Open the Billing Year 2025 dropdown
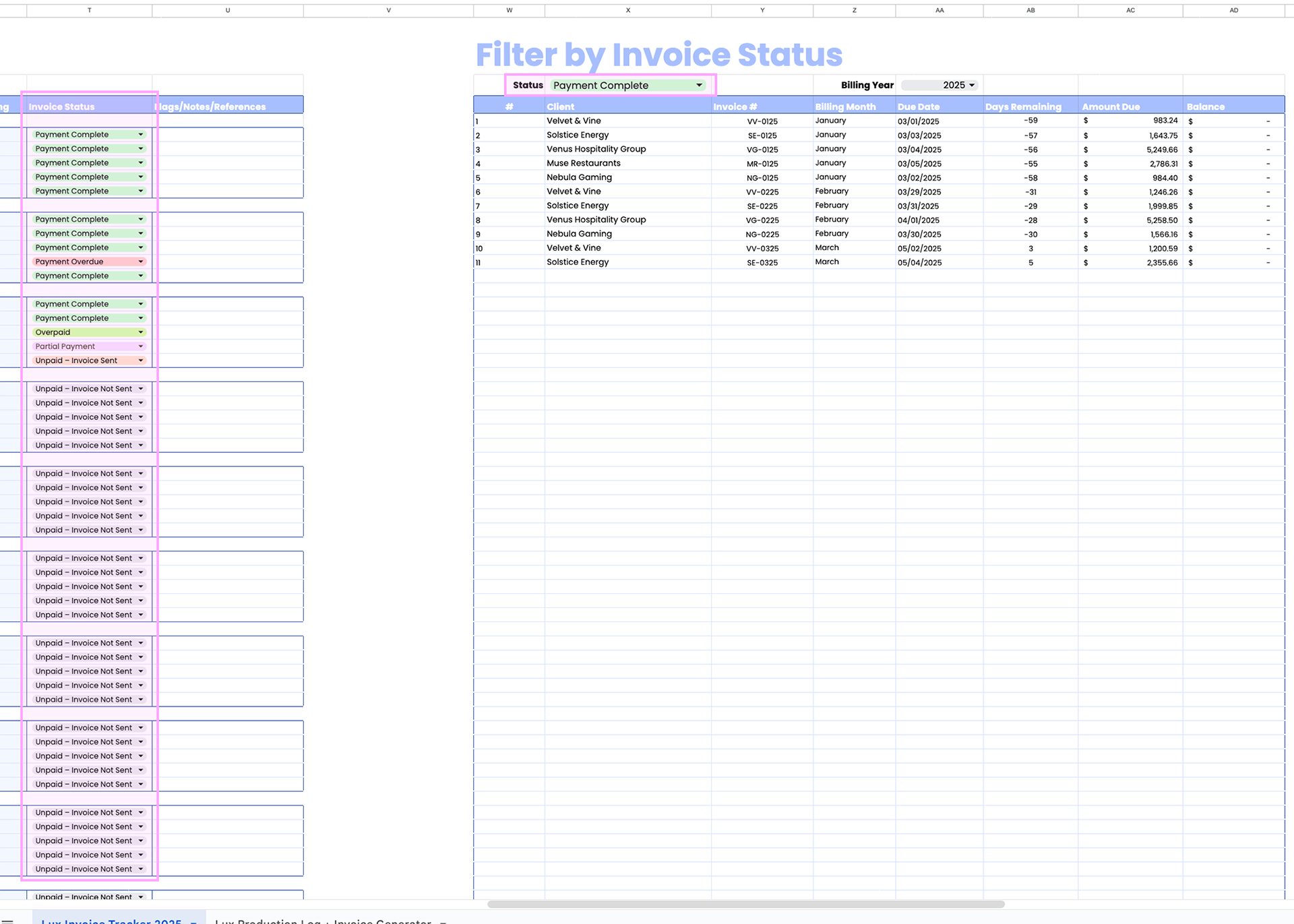The height and width of the screenshot is (924, 1294). click(x=971, y=86)
